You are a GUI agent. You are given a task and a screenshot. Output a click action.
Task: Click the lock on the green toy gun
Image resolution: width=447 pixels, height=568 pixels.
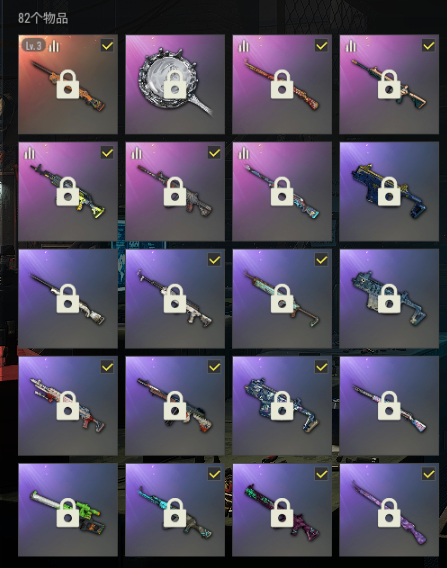(68, 513)
